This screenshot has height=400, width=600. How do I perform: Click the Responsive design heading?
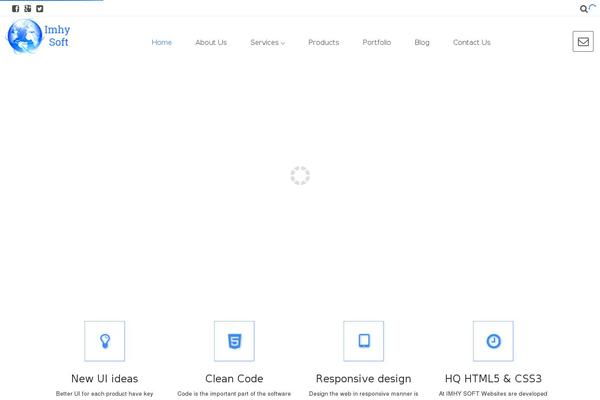[x=364, y=379]
